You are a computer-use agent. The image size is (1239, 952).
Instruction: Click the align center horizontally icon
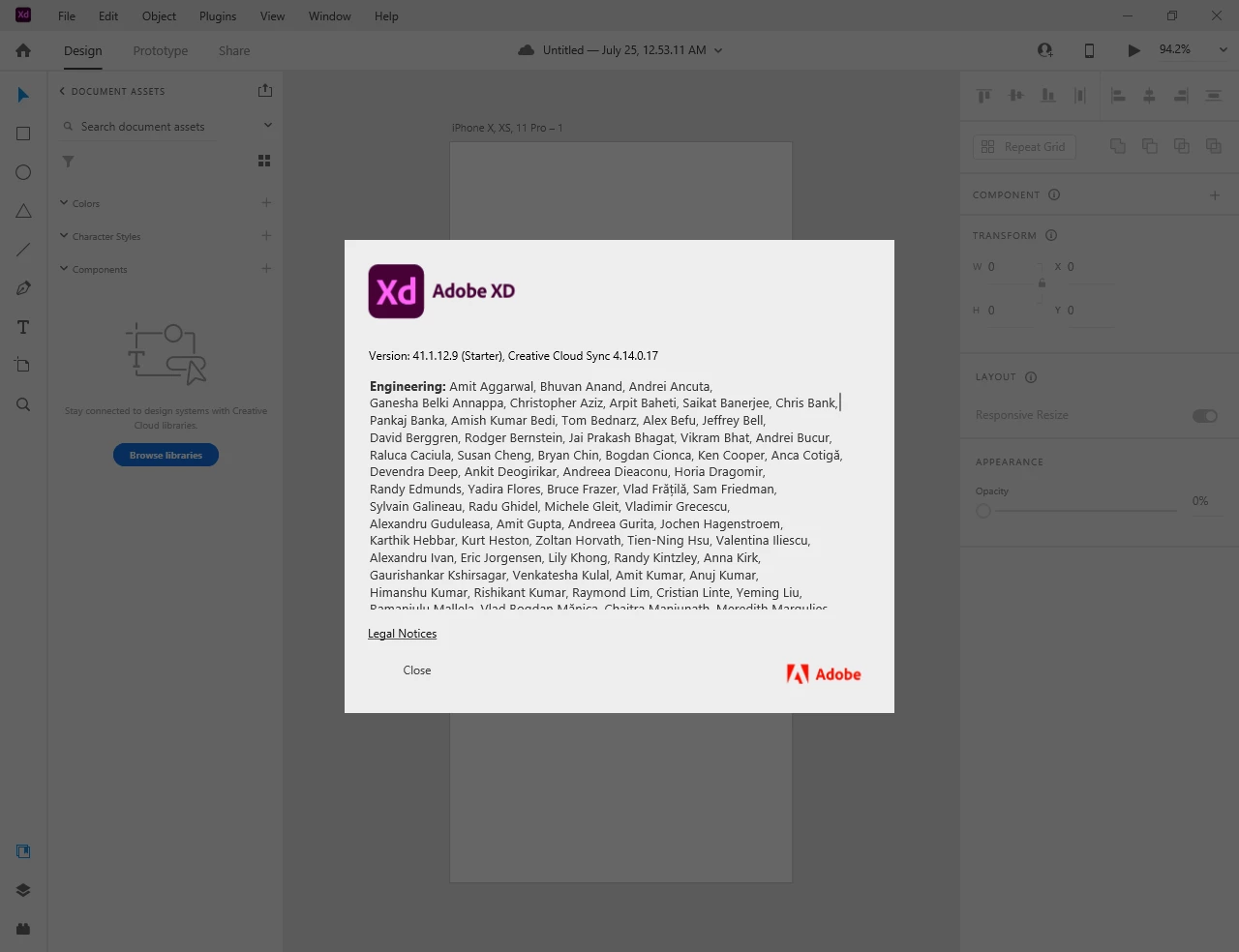pyautogui.click(x=1150, y=95)
